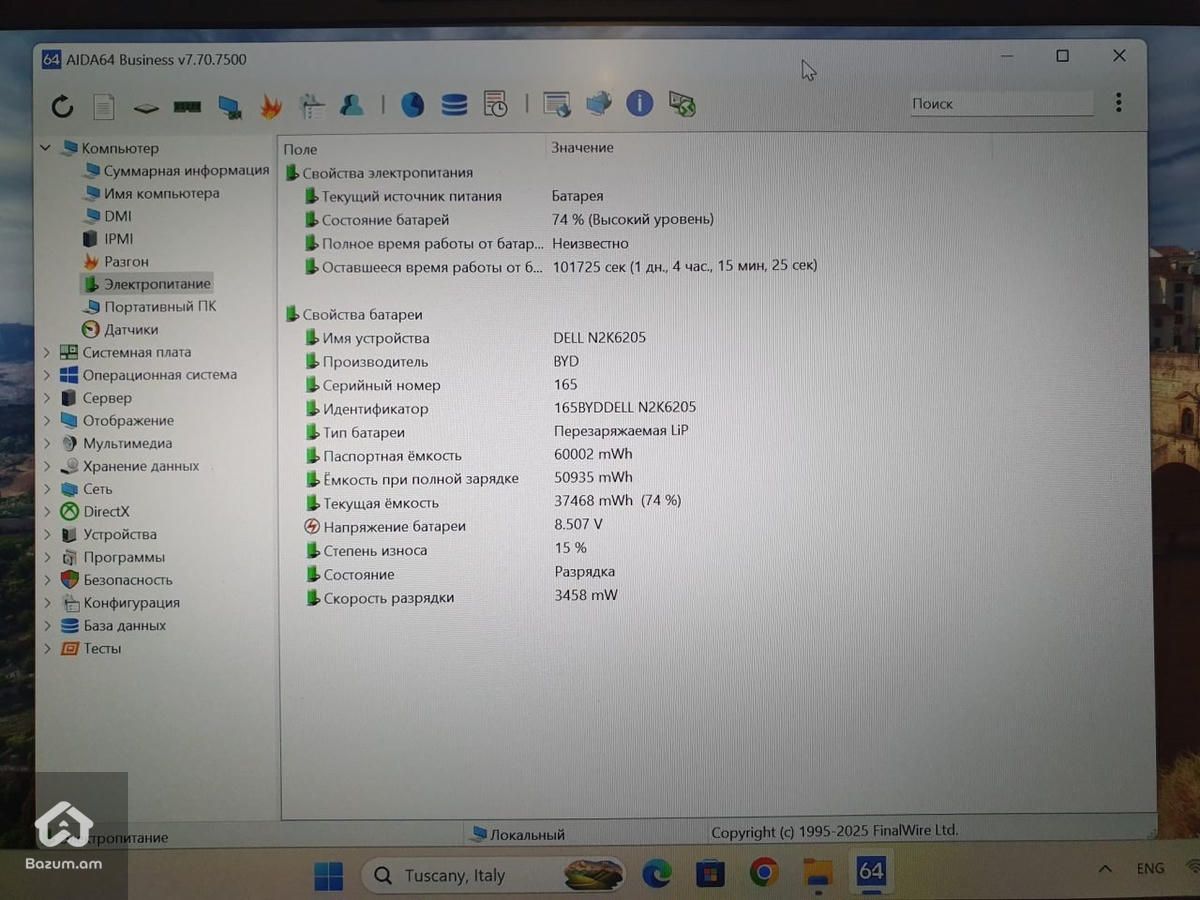1200x900 pixels.
Task: Select Суммарная информация in the tree
Action: click(175, 170)
